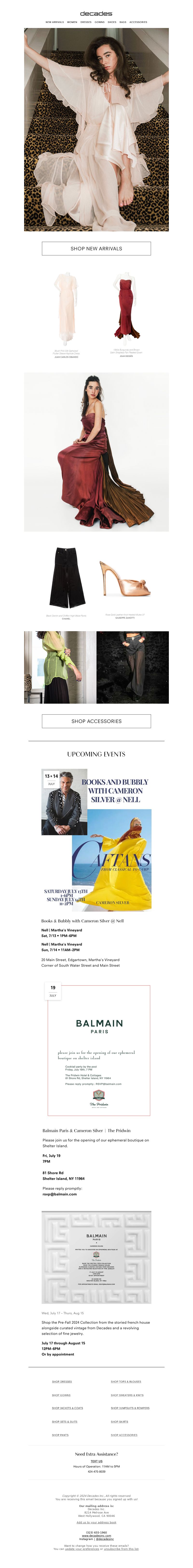Viewport: 193px width, 1568px height.
Task: View the blush pink silk dress product
Action: (66, 309)
